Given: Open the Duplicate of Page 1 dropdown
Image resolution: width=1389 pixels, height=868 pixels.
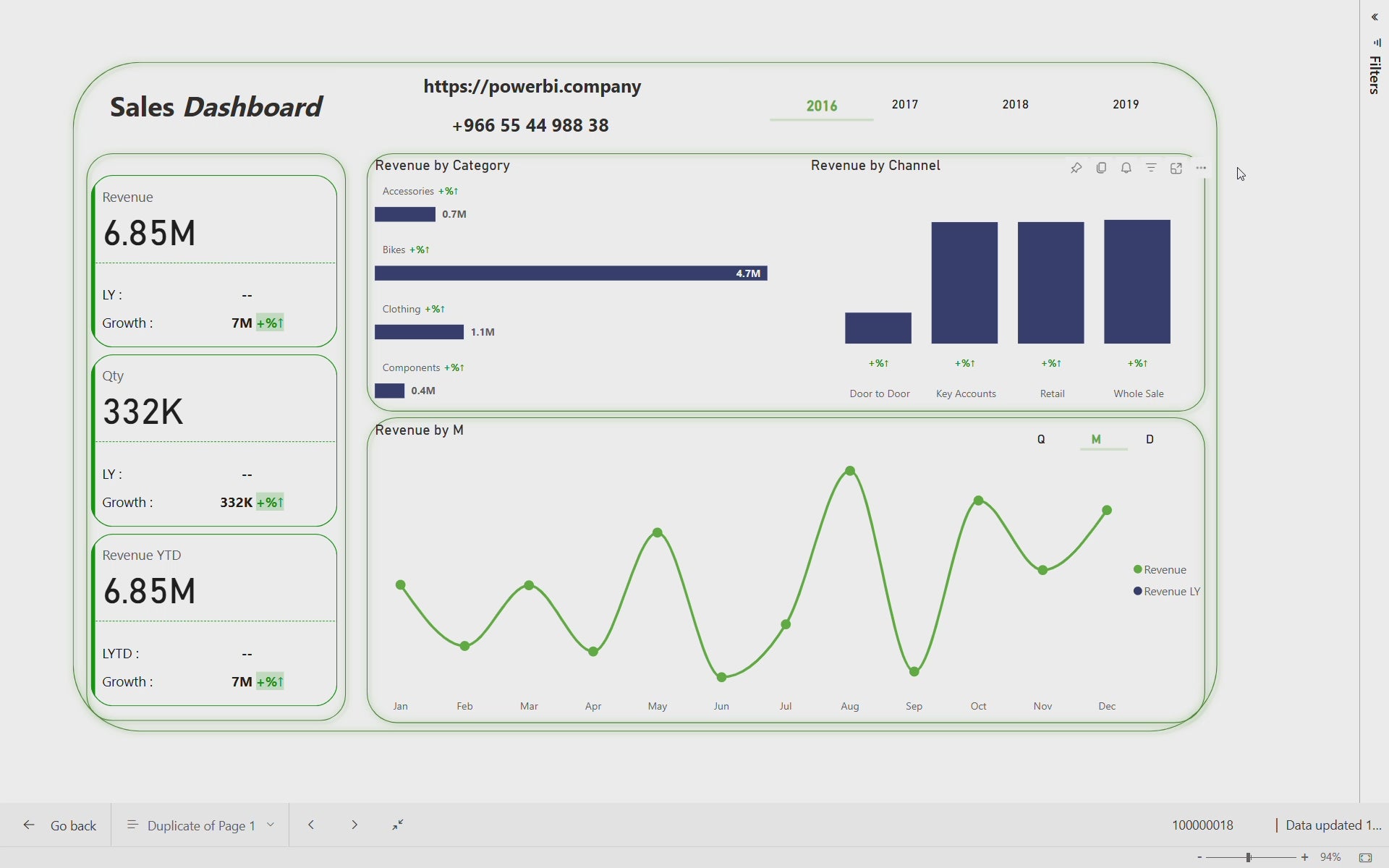Looking at the screenshot, I should click(x=271, y=825).
